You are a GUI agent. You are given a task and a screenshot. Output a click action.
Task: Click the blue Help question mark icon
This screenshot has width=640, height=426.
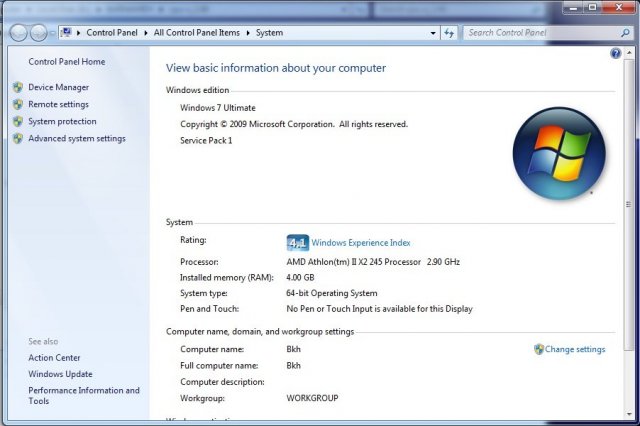615,53
